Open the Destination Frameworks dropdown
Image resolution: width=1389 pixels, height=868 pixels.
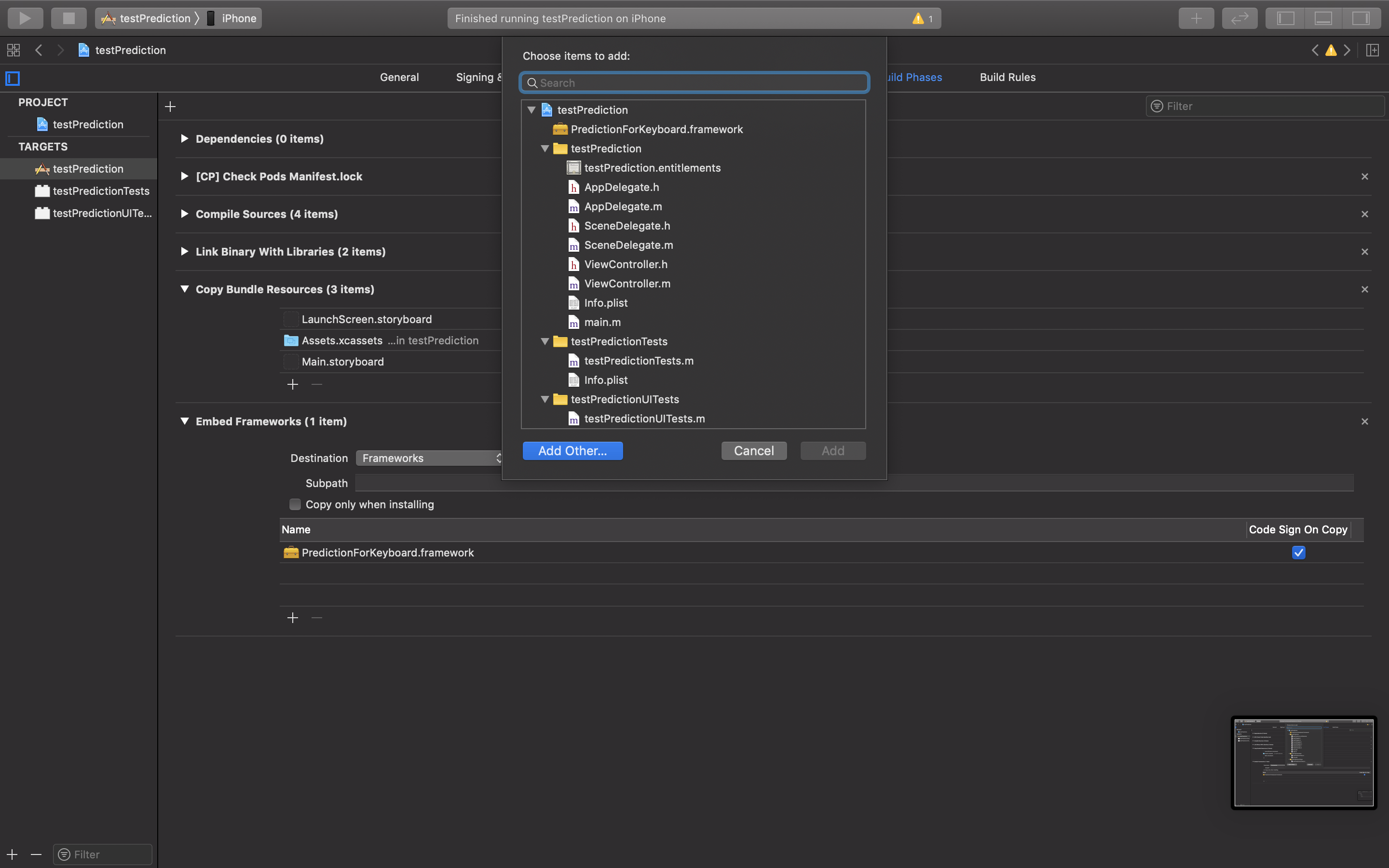429,458
